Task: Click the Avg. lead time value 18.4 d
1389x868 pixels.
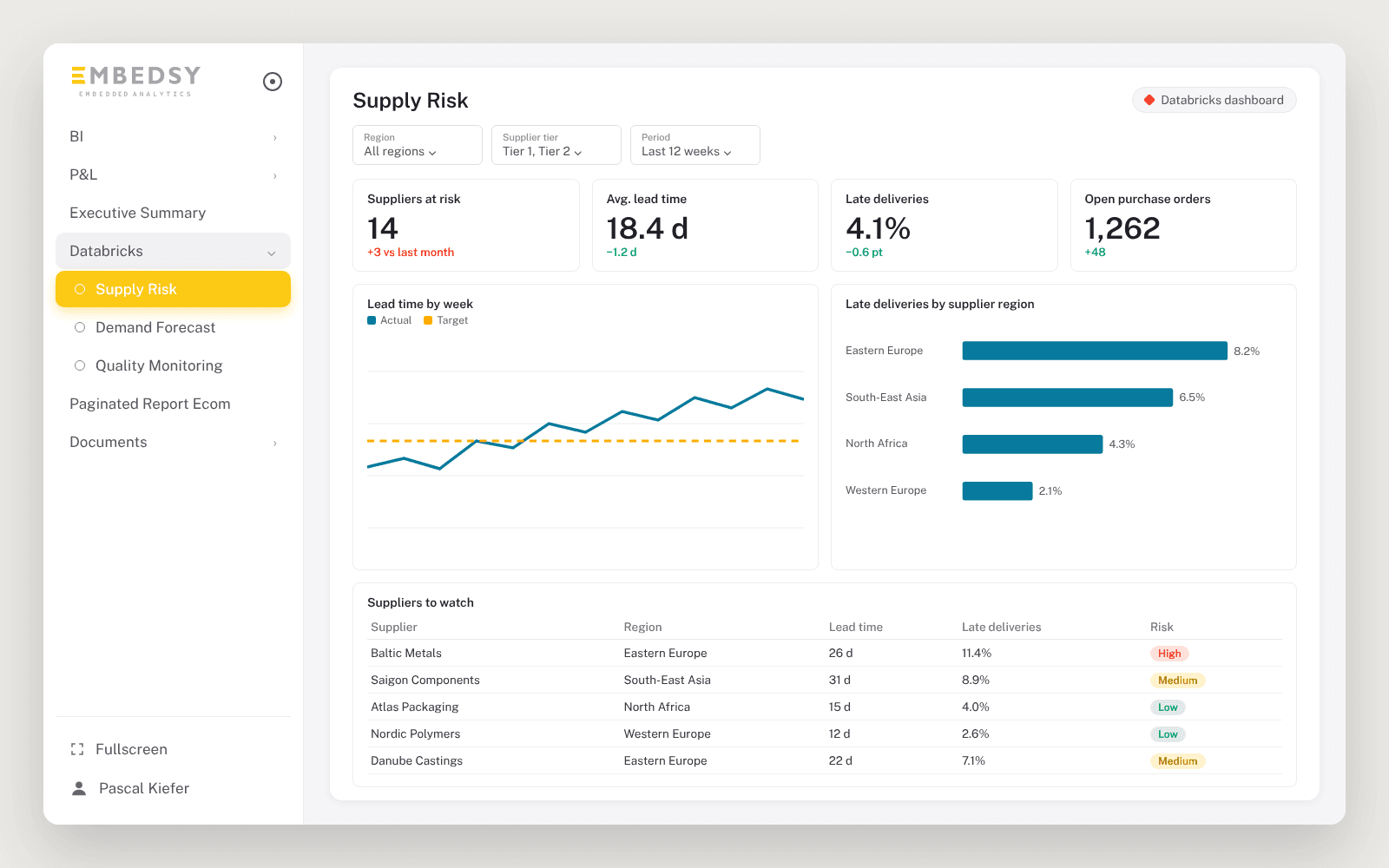Action: [648, 228]
